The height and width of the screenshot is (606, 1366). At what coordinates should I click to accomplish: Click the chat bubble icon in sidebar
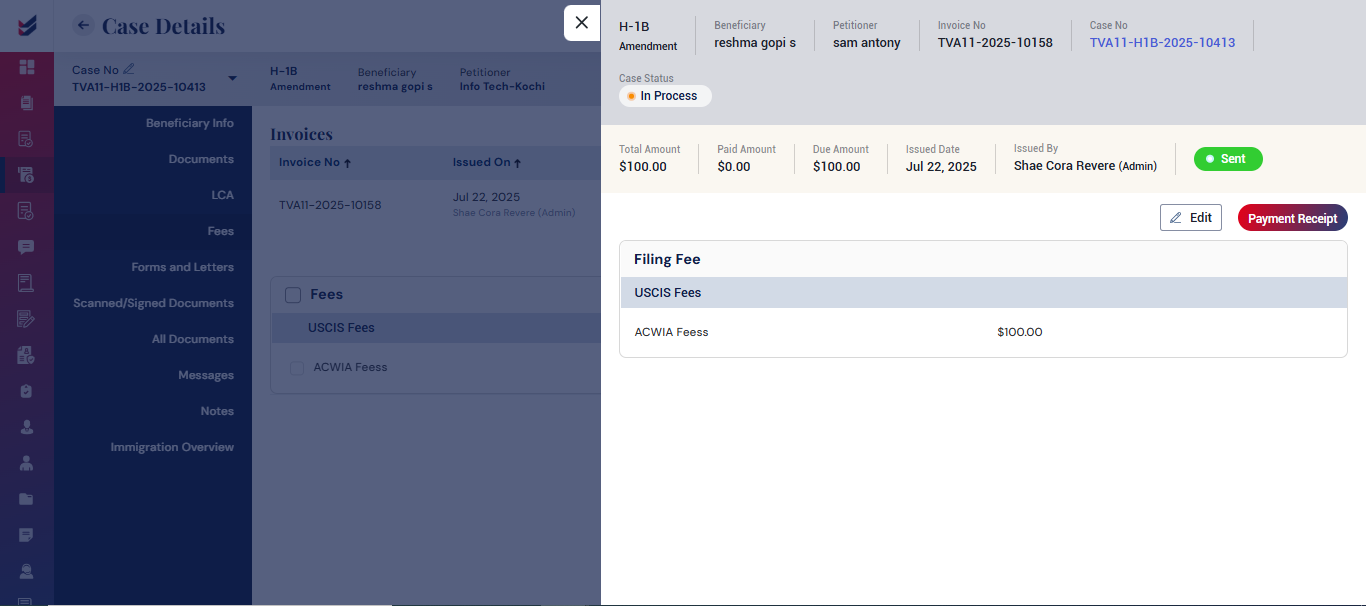coord(27,247)
